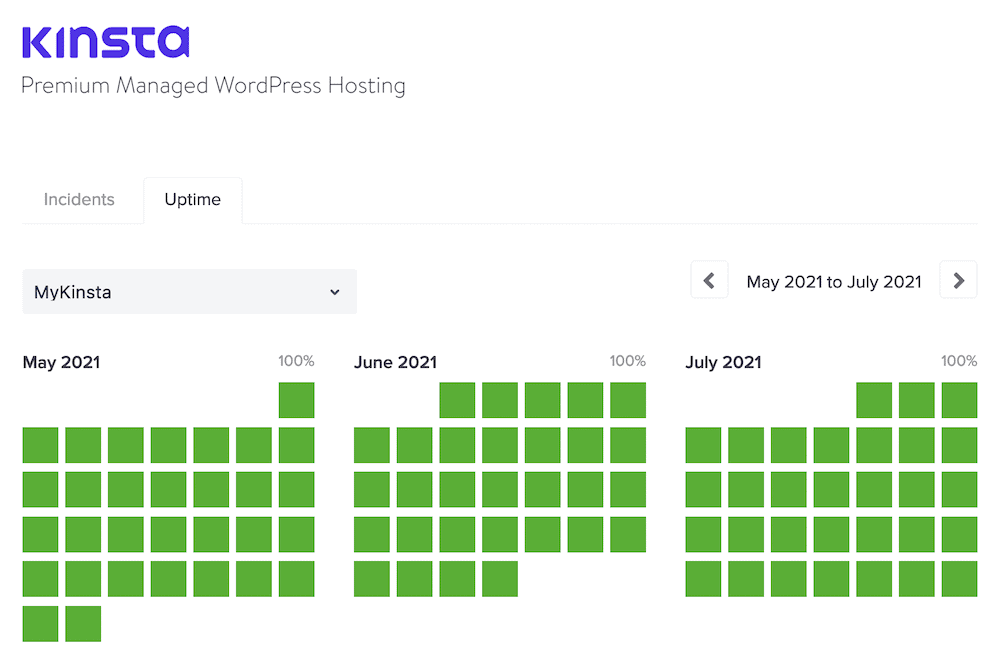
Task: Click the left arrow to view previous months
Action: tap(709, 280)
